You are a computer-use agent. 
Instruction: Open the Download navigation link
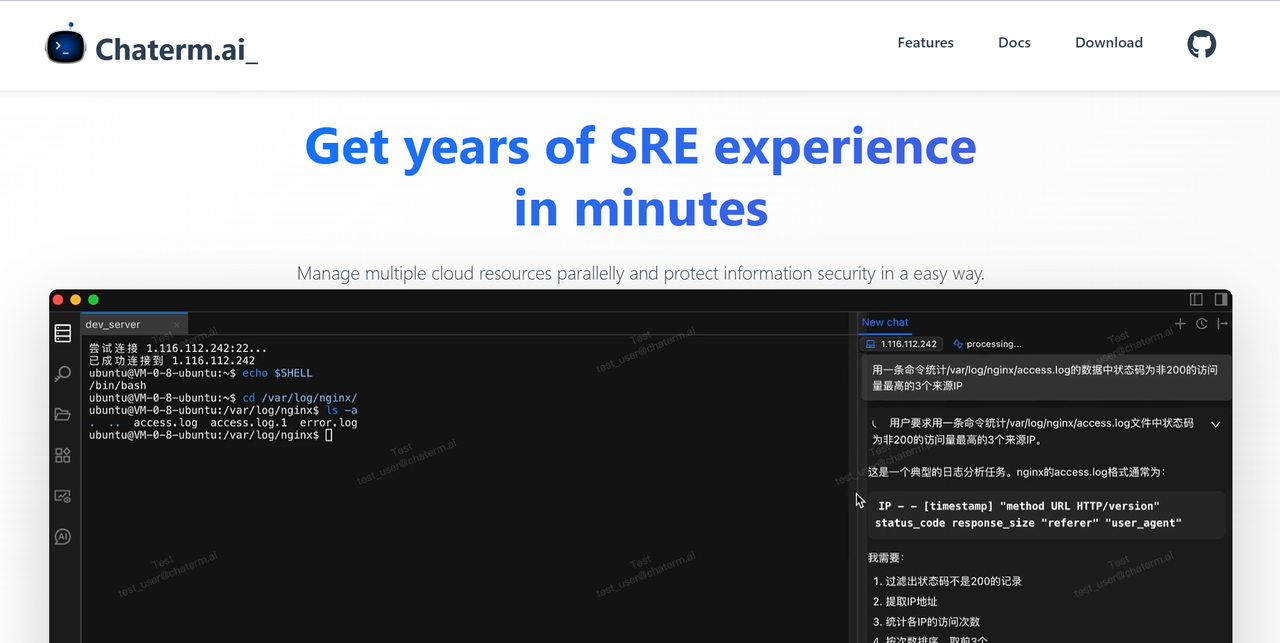click(x=1109, y=43)
